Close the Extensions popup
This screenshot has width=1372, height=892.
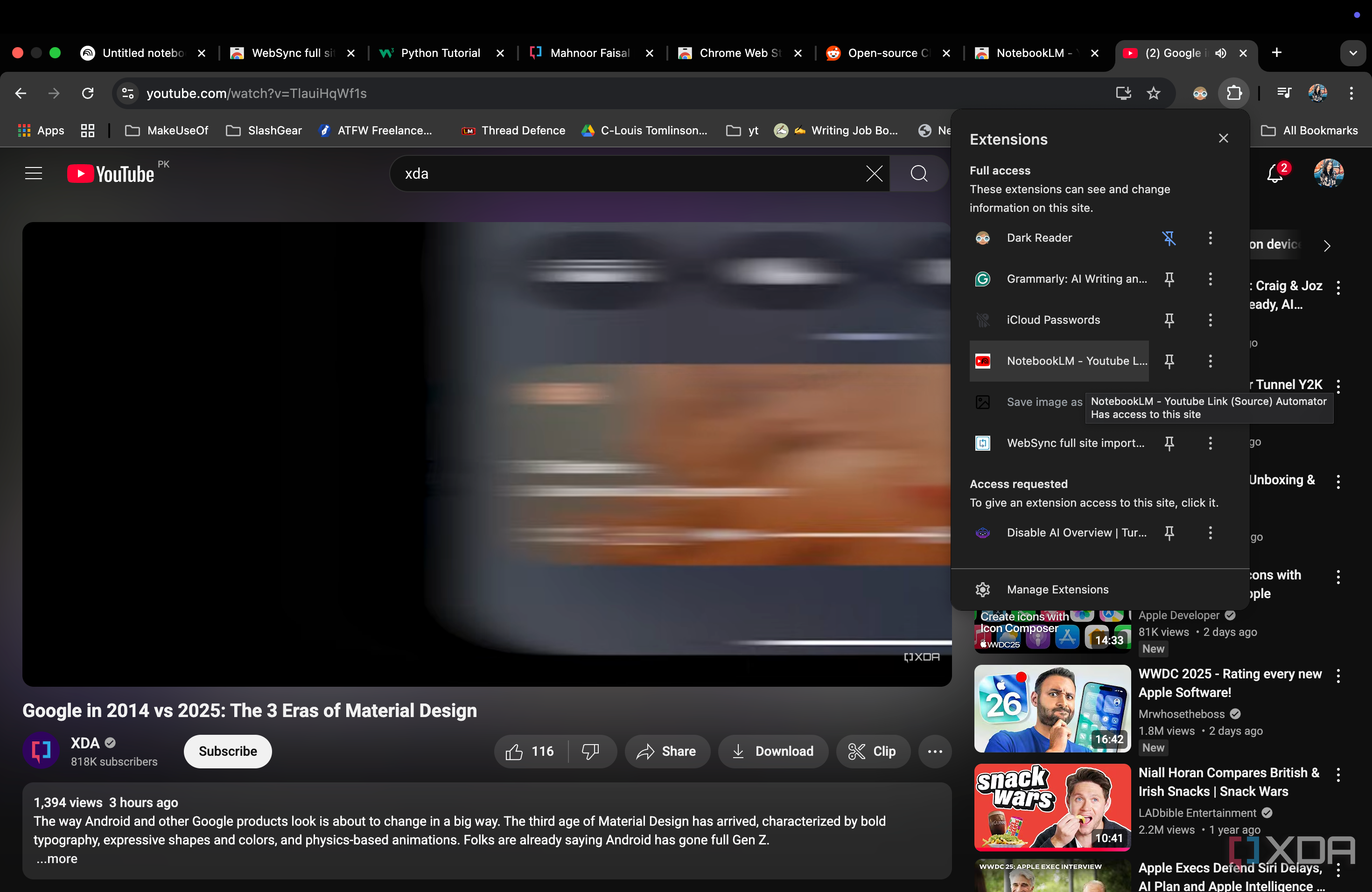click(1223, 138)
